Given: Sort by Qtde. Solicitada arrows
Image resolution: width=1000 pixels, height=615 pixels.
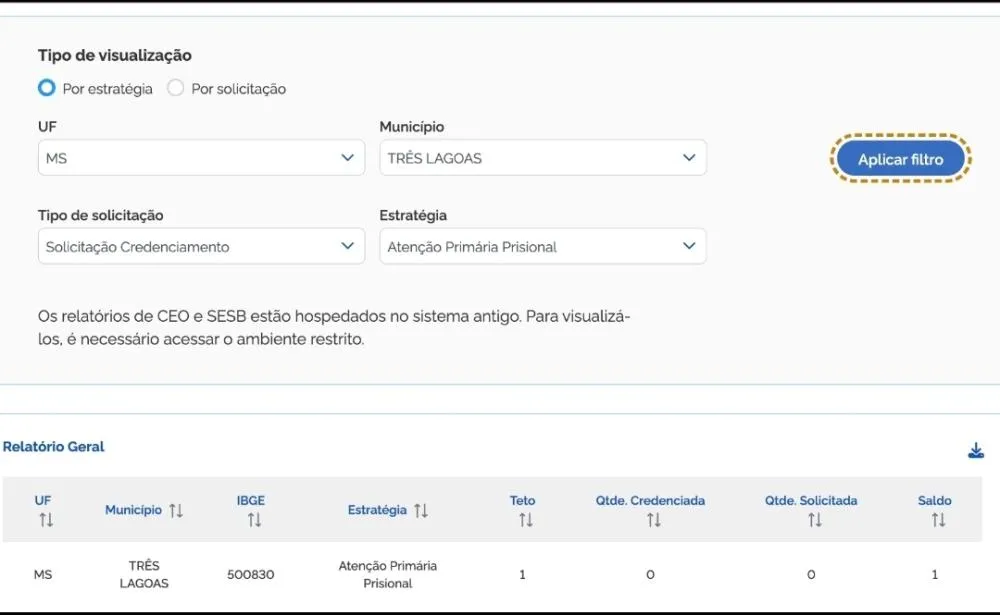Looking at the screenshot, I should coord(814,520).
